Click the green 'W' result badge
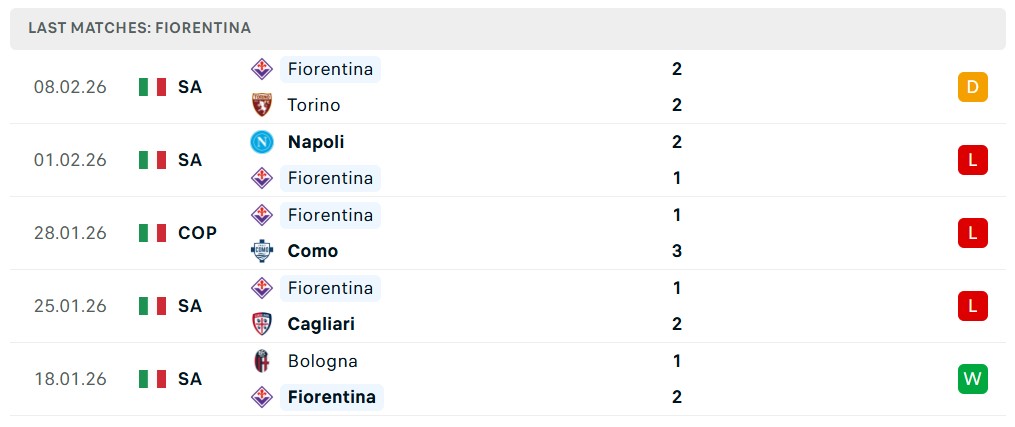The width and height of the screenshot is (1015, 427). 972,379
